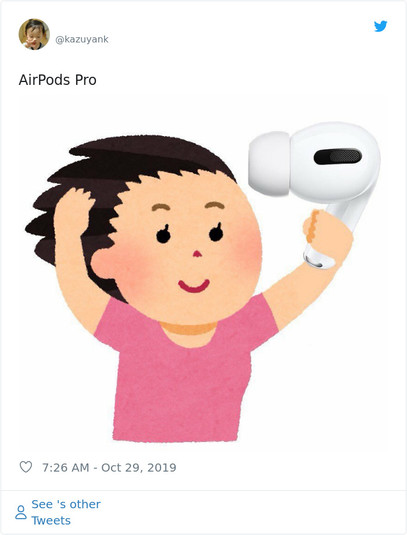Viewport: 407px width, 535px height.
Task: Click the hand gripping the AirPod stem
Action: (328, 237)
